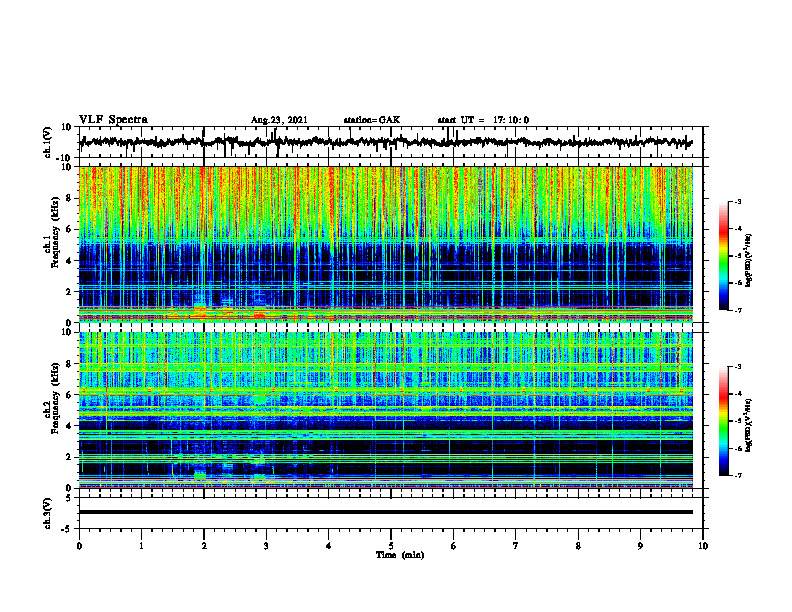Click time axis tick label "7"
Screen dimensions: 792x612
coord(516,546)
